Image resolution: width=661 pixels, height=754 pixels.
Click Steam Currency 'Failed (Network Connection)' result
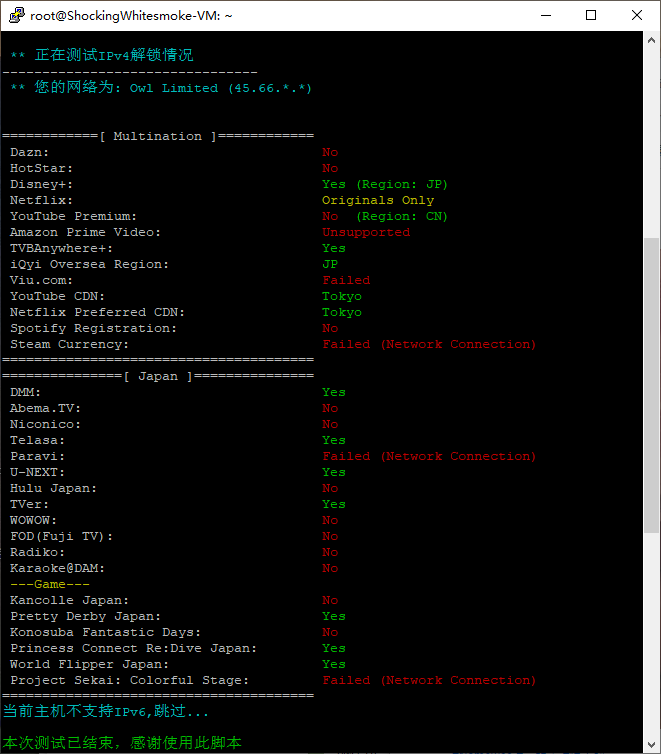[429, 344]
